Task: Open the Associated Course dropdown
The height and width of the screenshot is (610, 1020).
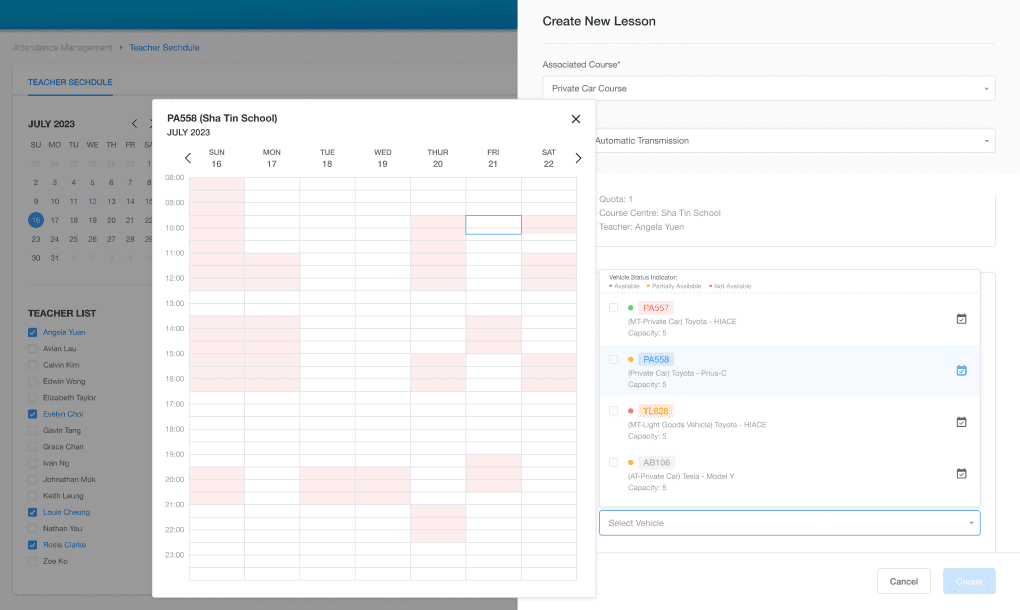Action: (x=771, y=88)
